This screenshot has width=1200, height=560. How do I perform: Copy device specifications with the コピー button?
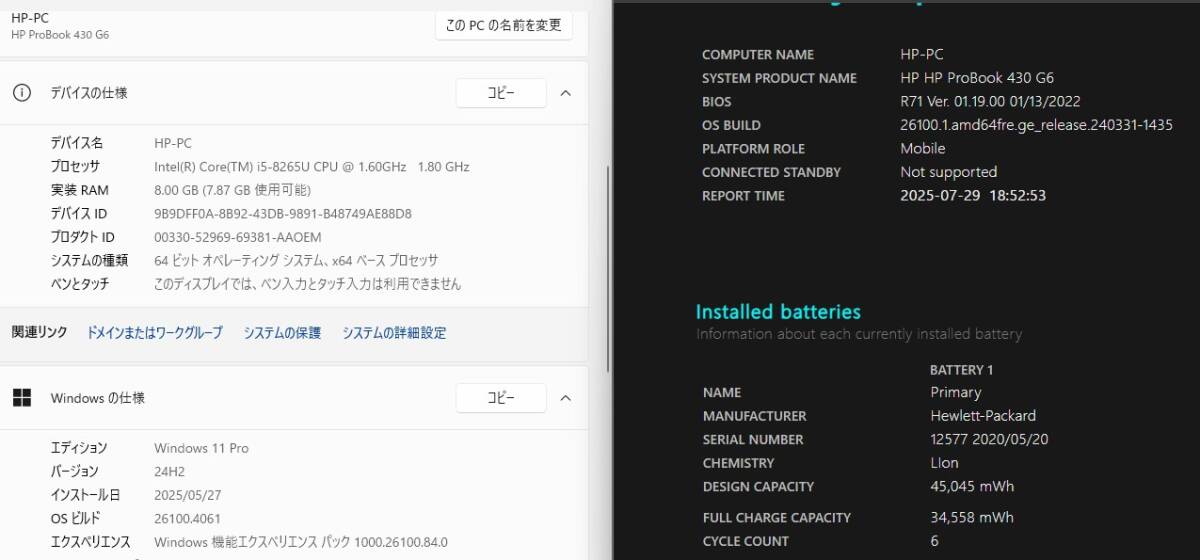point(501,93)
